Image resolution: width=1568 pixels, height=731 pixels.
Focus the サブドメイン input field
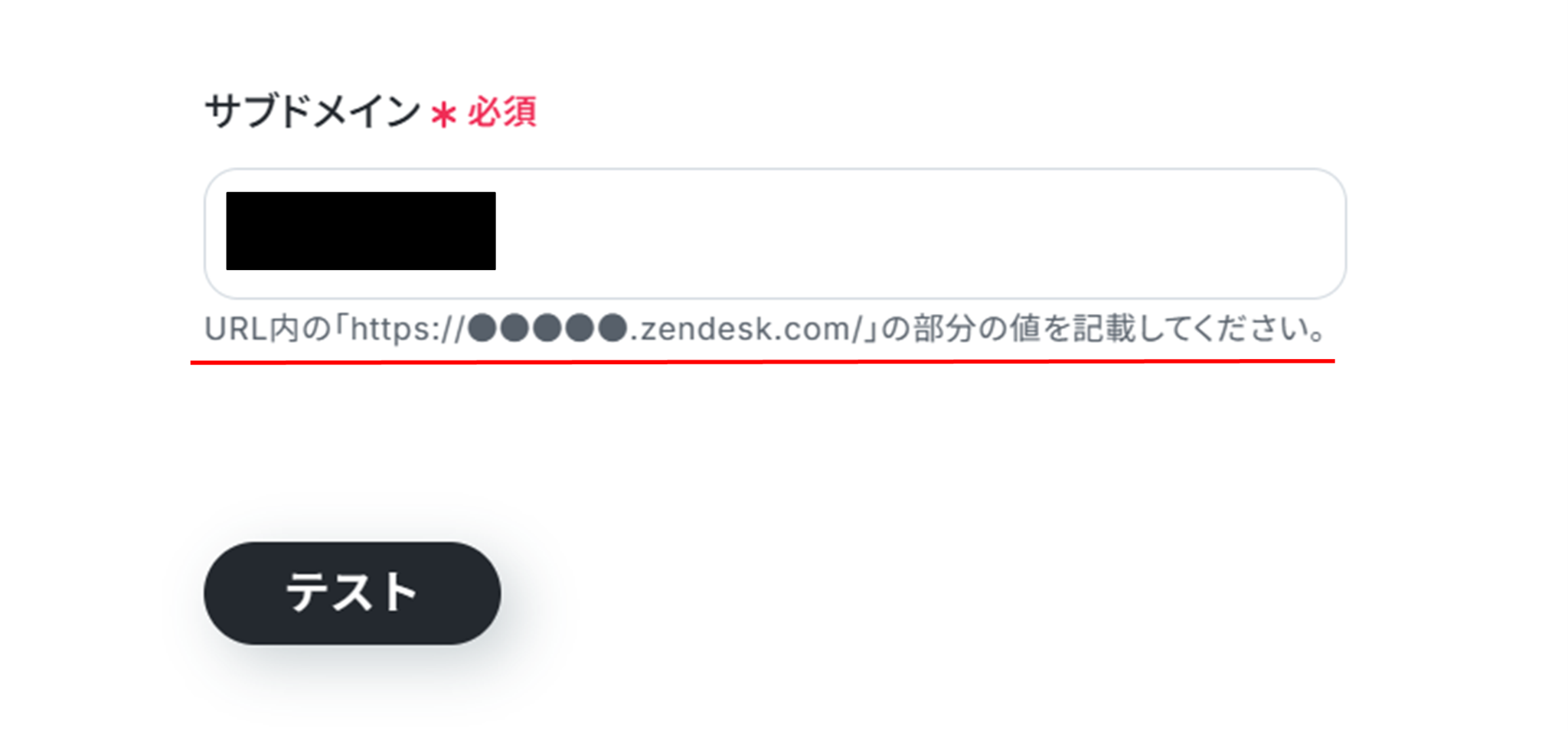(775, 233)
